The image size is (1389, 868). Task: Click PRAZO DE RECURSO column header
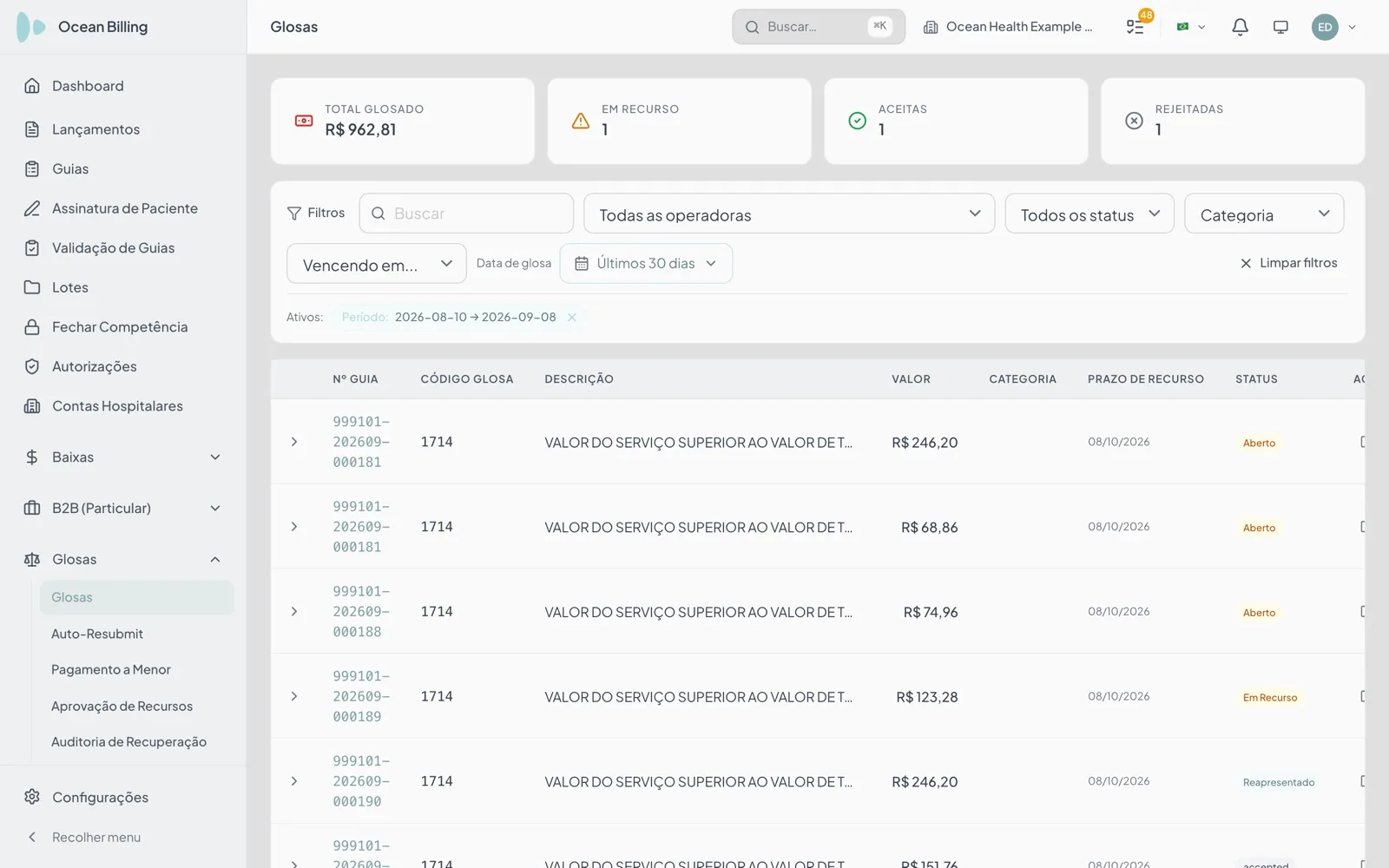point(1146,379)
